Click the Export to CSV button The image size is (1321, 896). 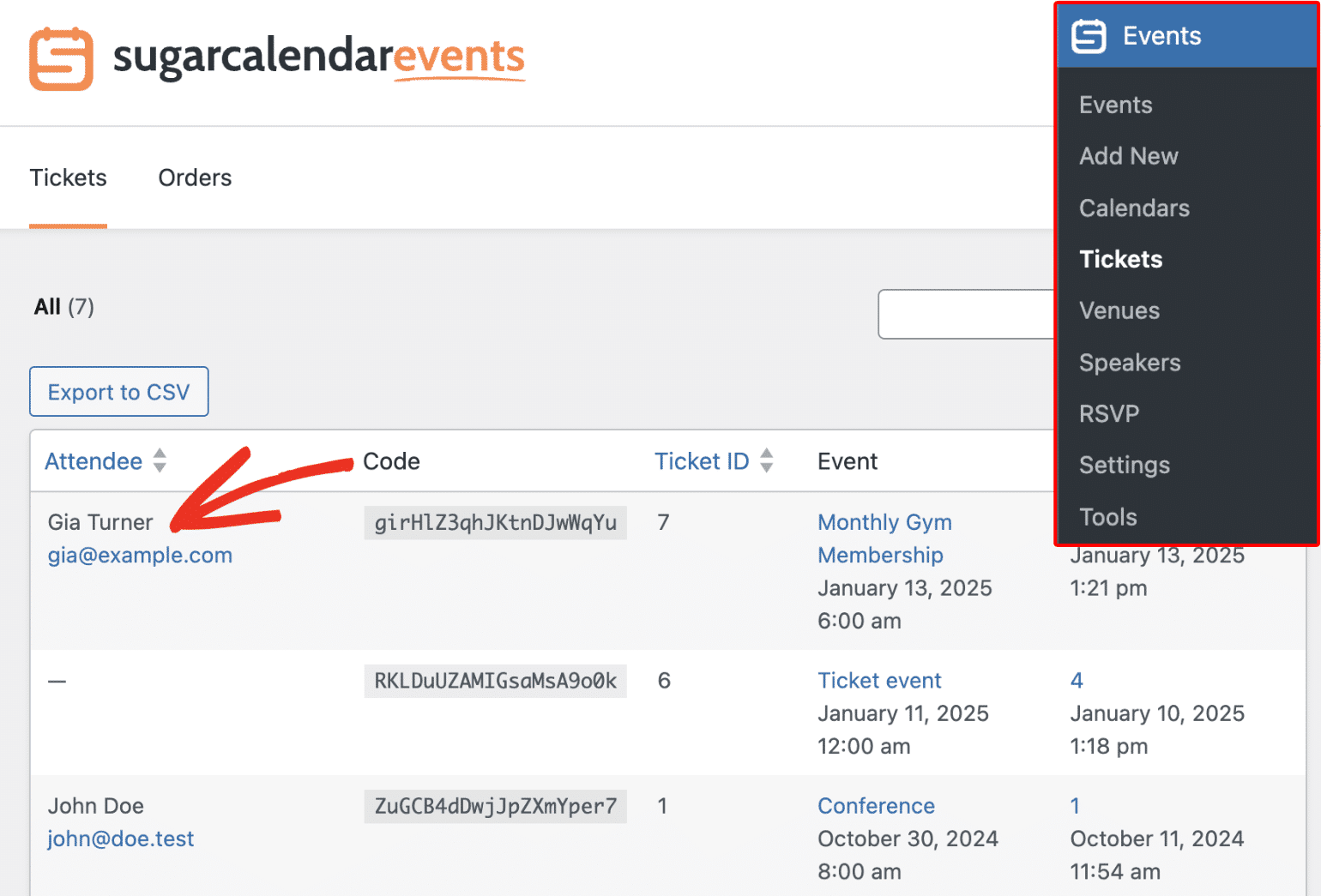coord(119,392)
